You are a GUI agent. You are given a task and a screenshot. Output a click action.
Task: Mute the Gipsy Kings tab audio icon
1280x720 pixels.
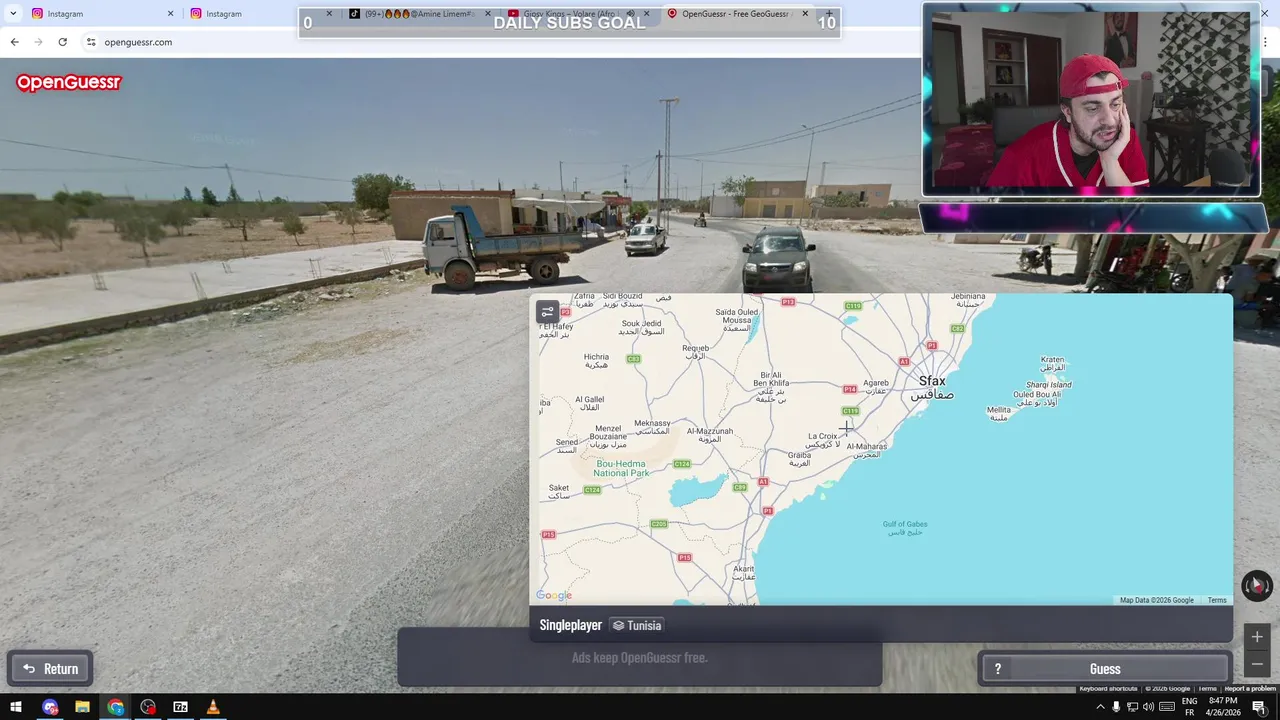click(630, 14)
